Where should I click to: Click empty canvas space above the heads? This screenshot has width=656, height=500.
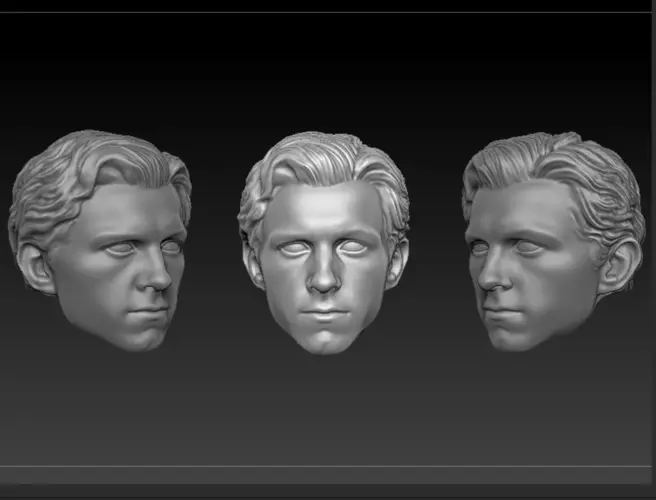tap(324, 69)
